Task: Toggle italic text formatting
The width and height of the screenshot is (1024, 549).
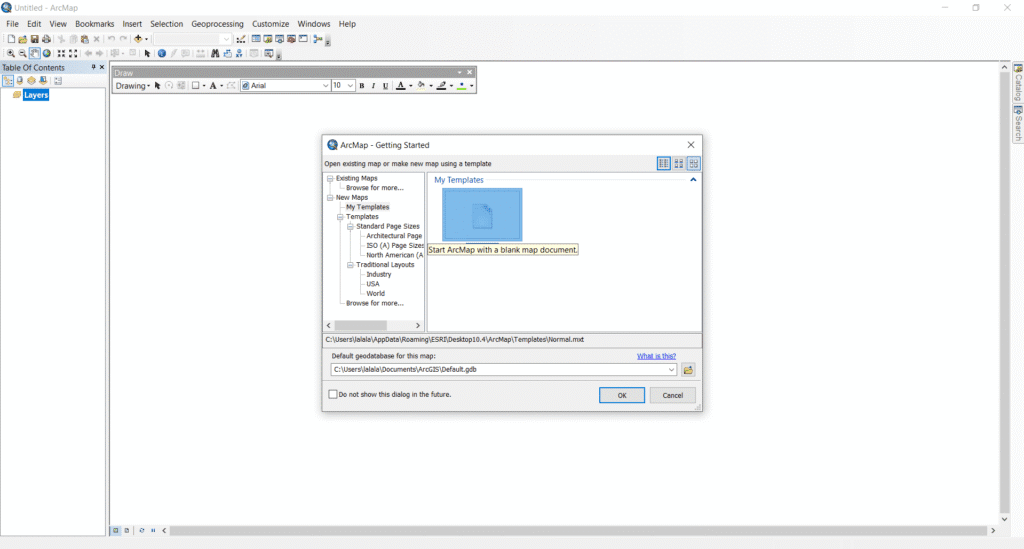Action: [374, 86]
